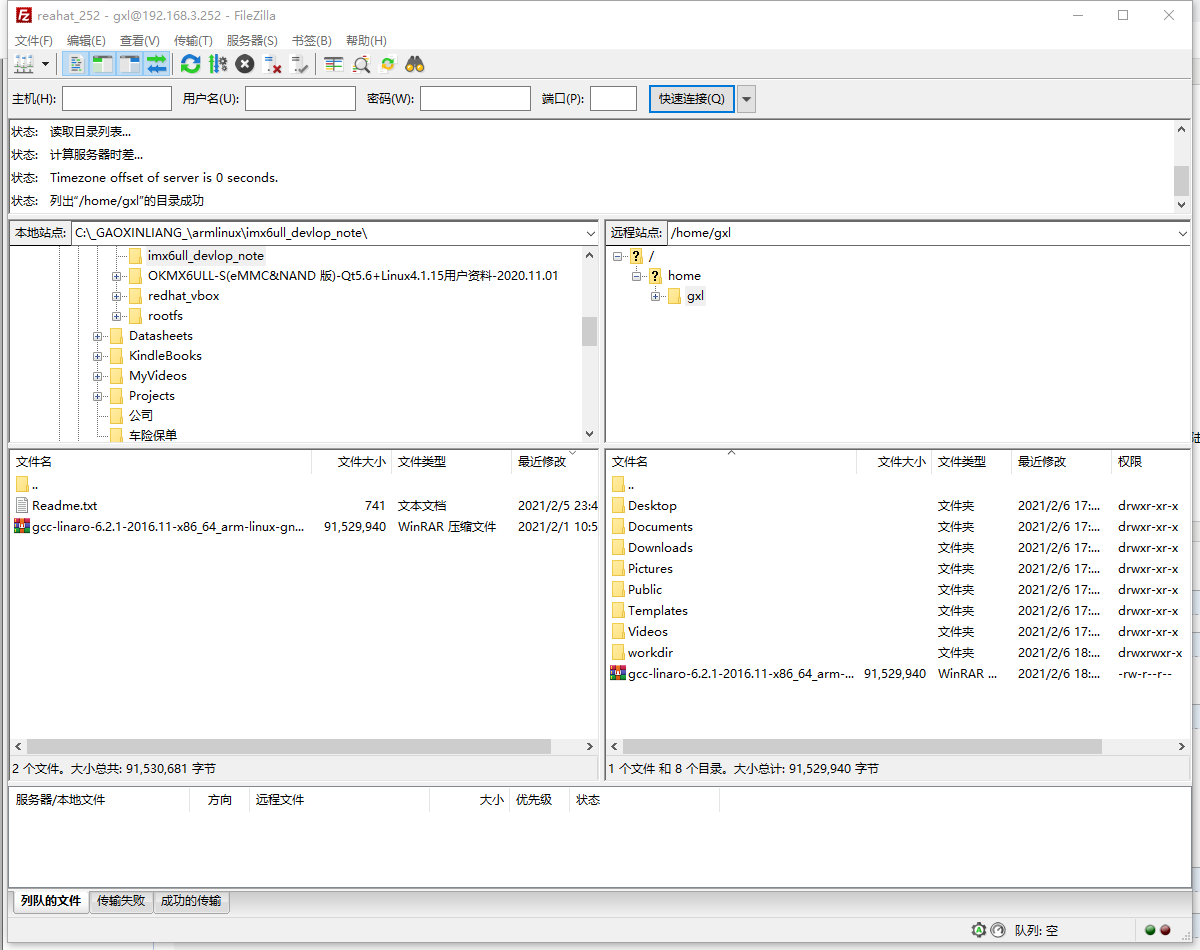The image size is (1200, 950).
Task: Expand the redhat_vbox folder node
Action: [116, 296]
